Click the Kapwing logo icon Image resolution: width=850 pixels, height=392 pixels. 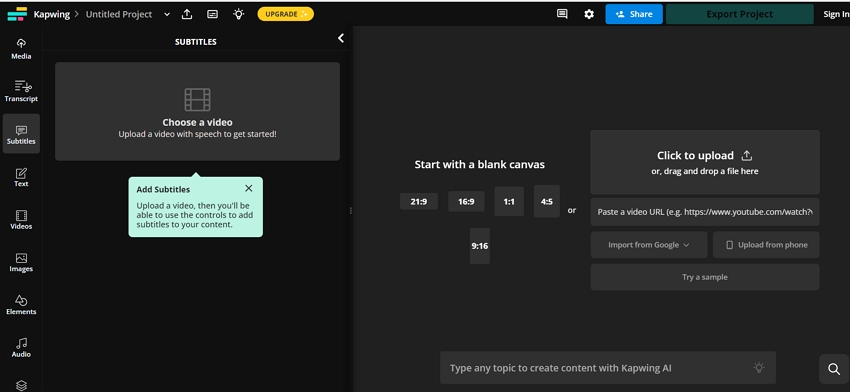(x=17, y=14)
